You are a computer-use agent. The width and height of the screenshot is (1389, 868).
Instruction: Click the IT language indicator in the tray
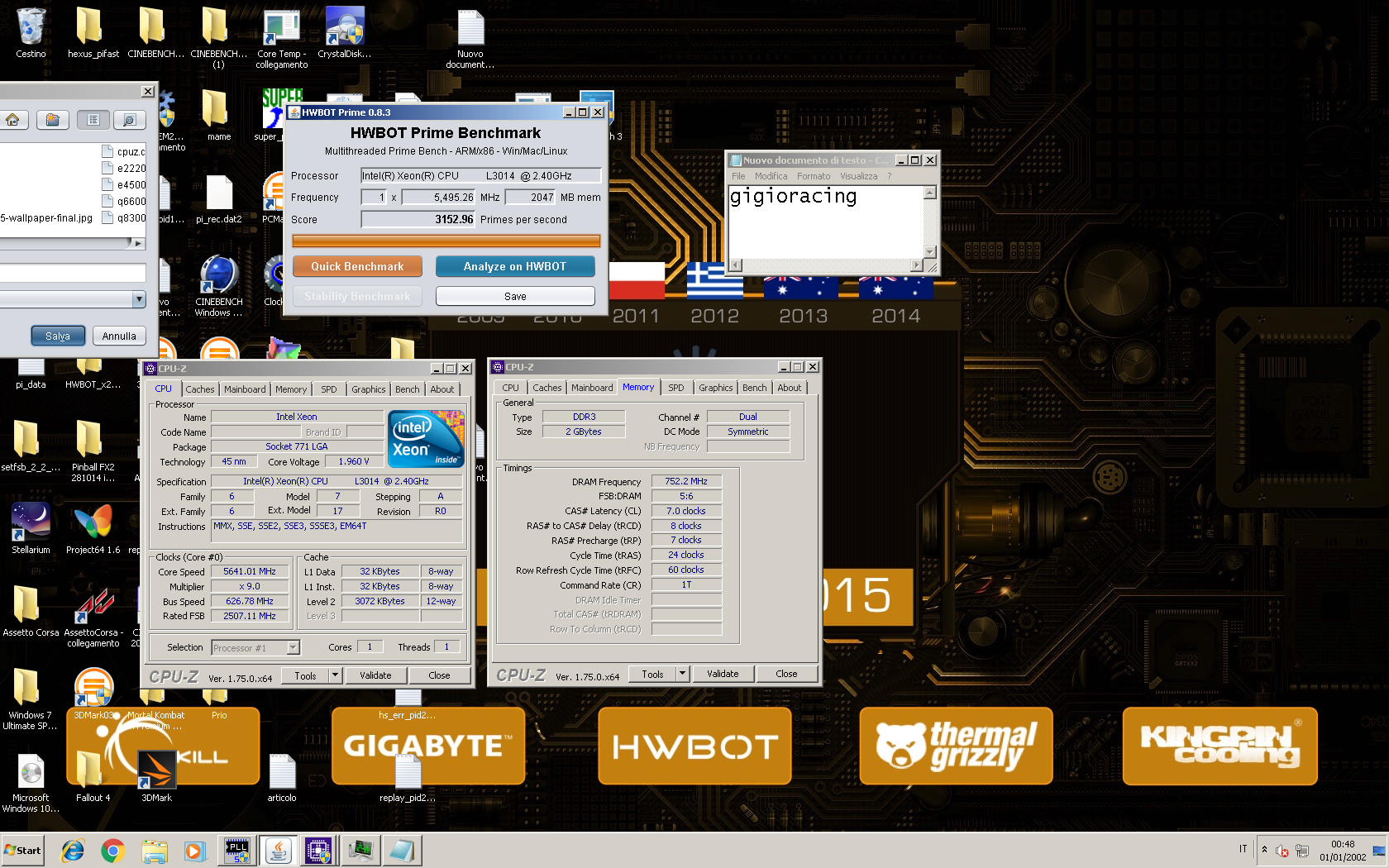pyautogui.click(x=1243, y=849)
